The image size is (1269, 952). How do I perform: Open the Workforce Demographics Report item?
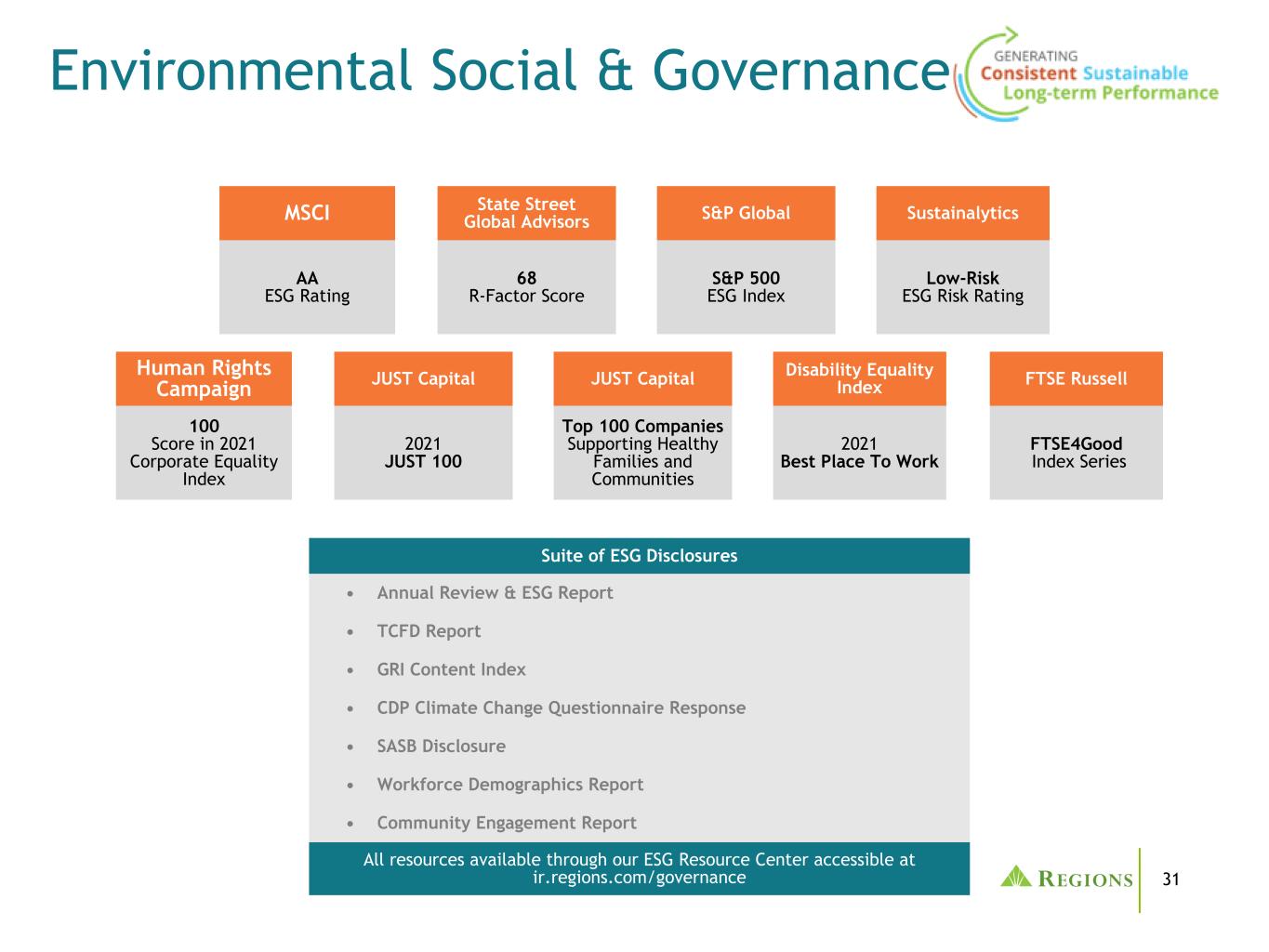pyautogui.click(x=509, y=785)
